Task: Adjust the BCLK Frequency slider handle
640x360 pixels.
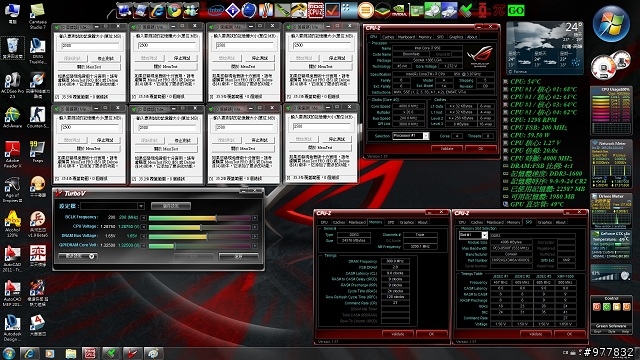Action: 216,218
